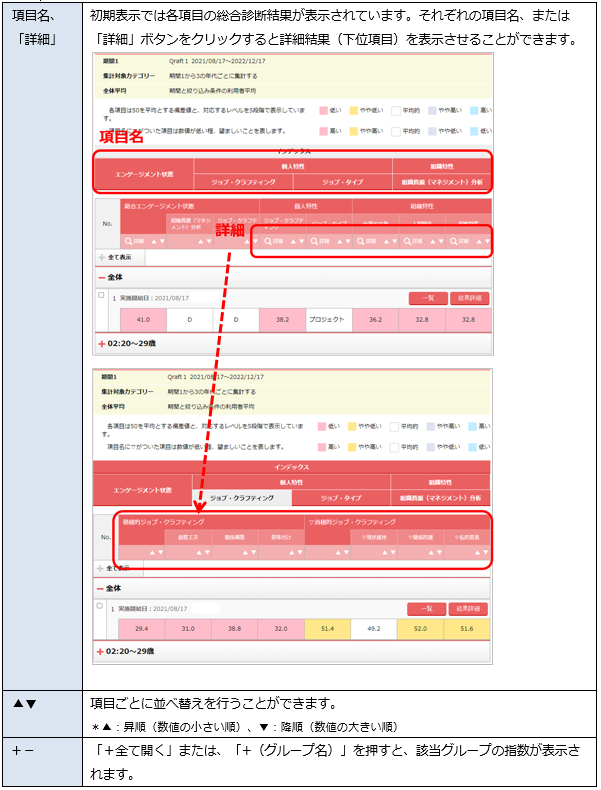The height and width of the screenshot is (790, 601).
Task: Click the 36.2 score cell
Action: pos(375,320)
